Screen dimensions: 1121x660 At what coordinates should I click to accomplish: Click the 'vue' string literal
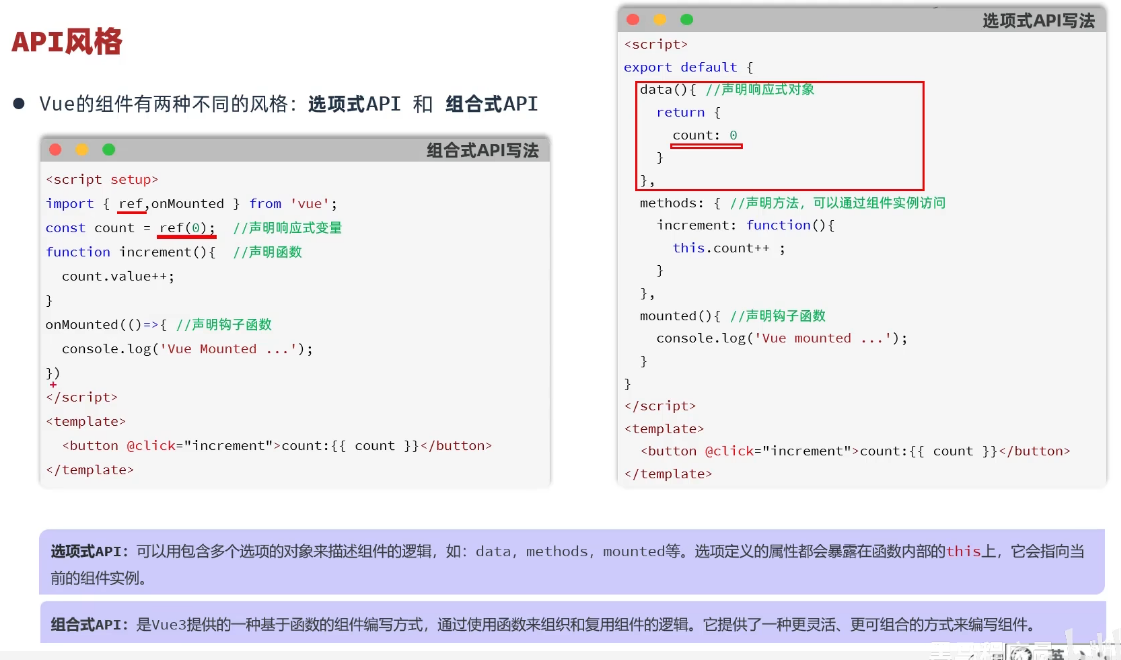click(310, 204)
